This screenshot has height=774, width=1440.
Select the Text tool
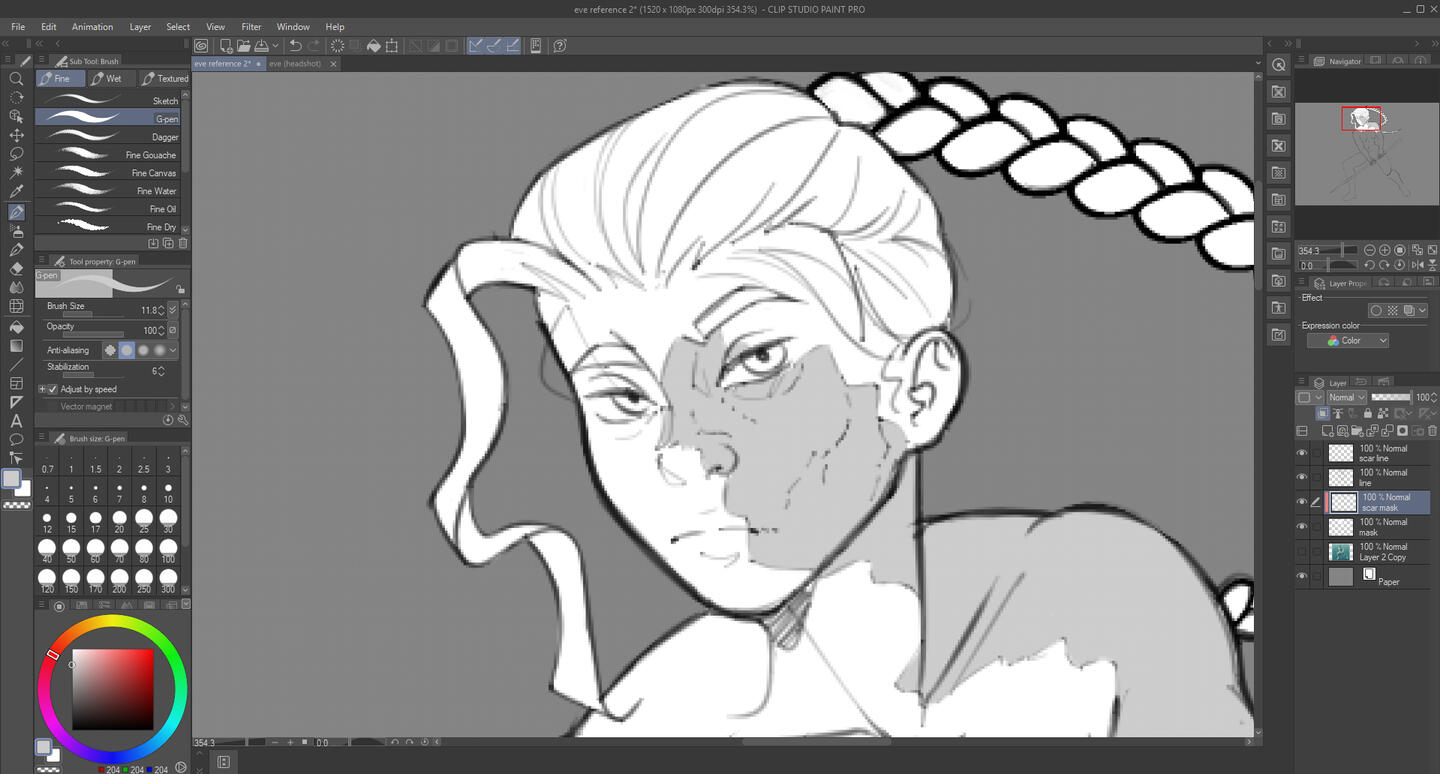tap(16, 421)
